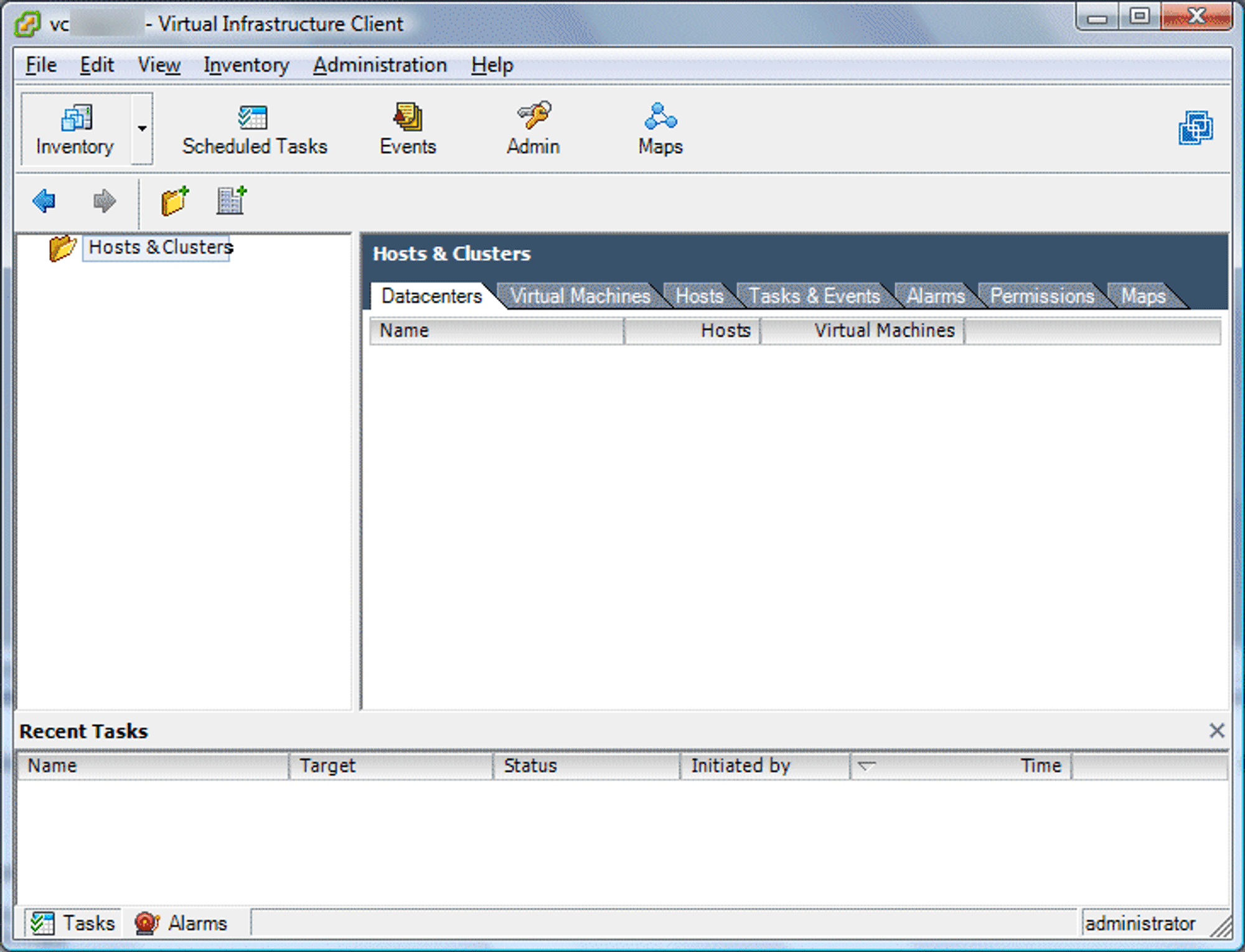Close the Recent Tasks panel
Viewport: 1245px width, 952px height.
pyautogui.click(x=1216, y=730)
